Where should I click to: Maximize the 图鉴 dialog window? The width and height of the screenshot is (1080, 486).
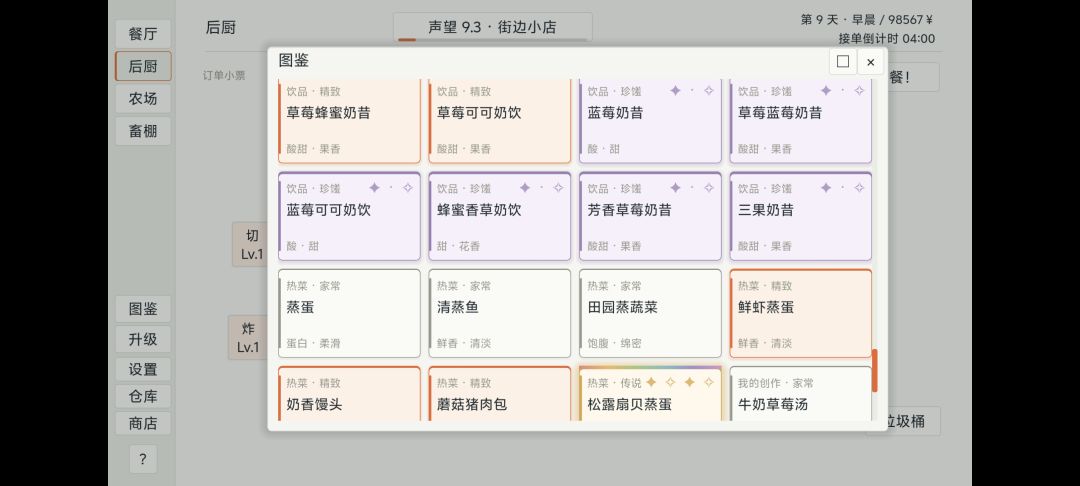point(842,62)
